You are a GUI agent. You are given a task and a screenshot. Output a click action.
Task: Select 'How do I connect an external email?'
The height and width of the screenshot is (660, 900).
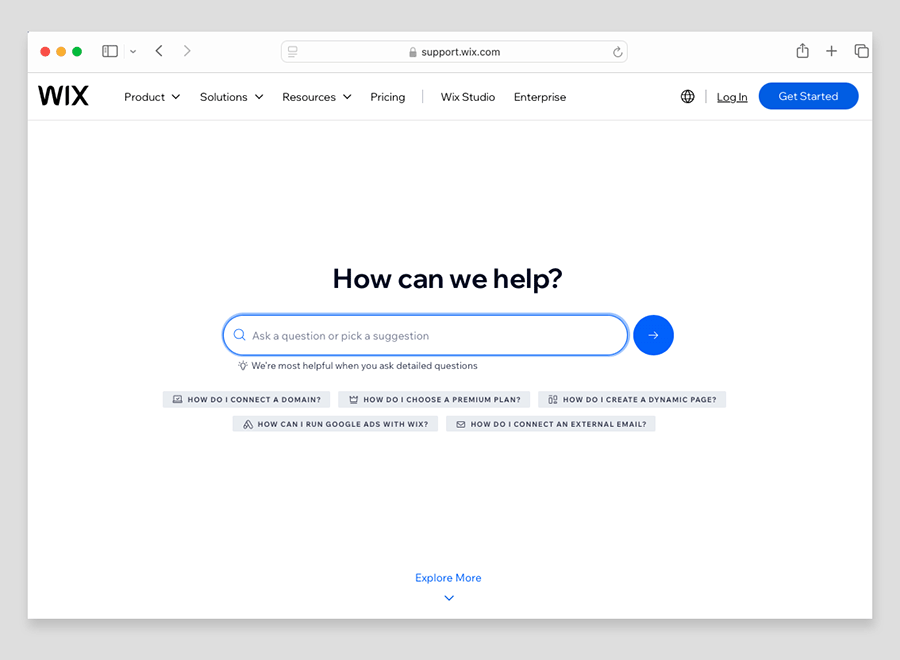[550, 424]
